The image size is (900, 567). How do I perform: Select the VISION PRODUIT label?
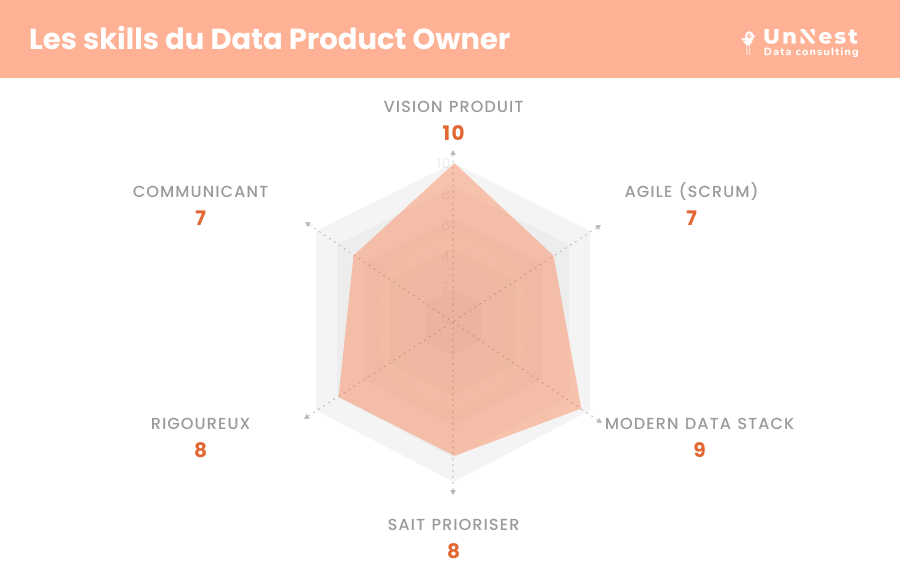453,107
